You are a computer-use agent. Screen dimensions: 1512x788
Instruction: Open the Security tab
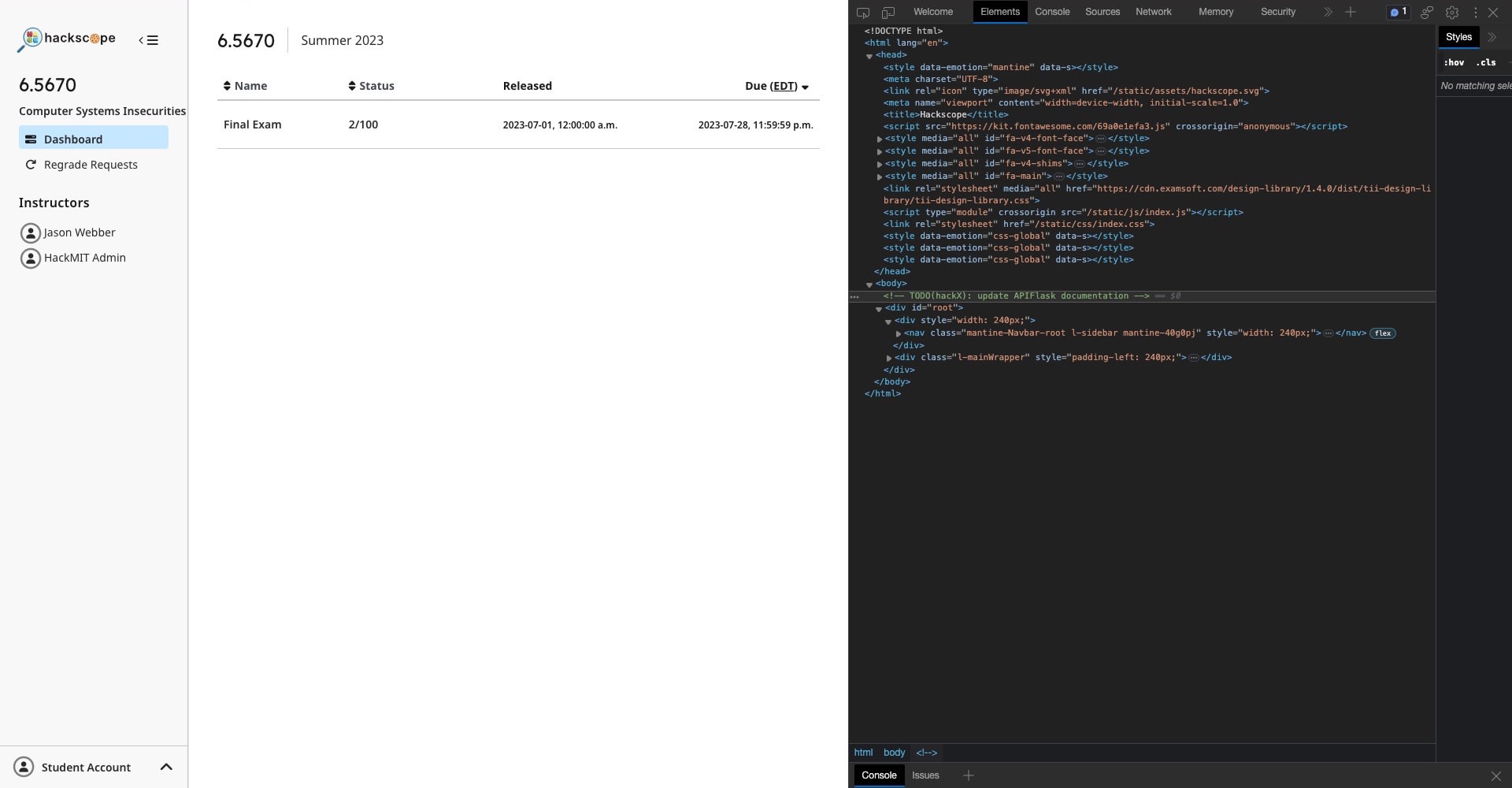point(1278,12)
